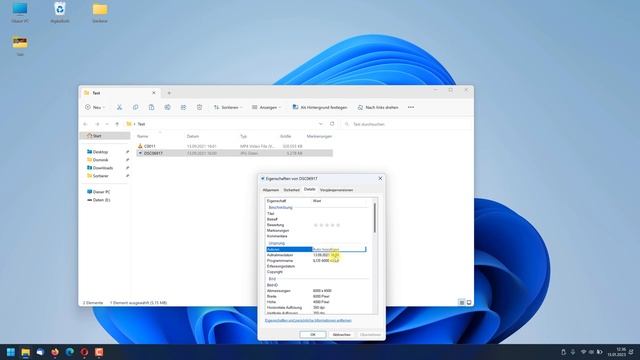Select Start in Explorer navigation pane
The height and width of the screenshot is (360, 640).
tap(105, 136)
